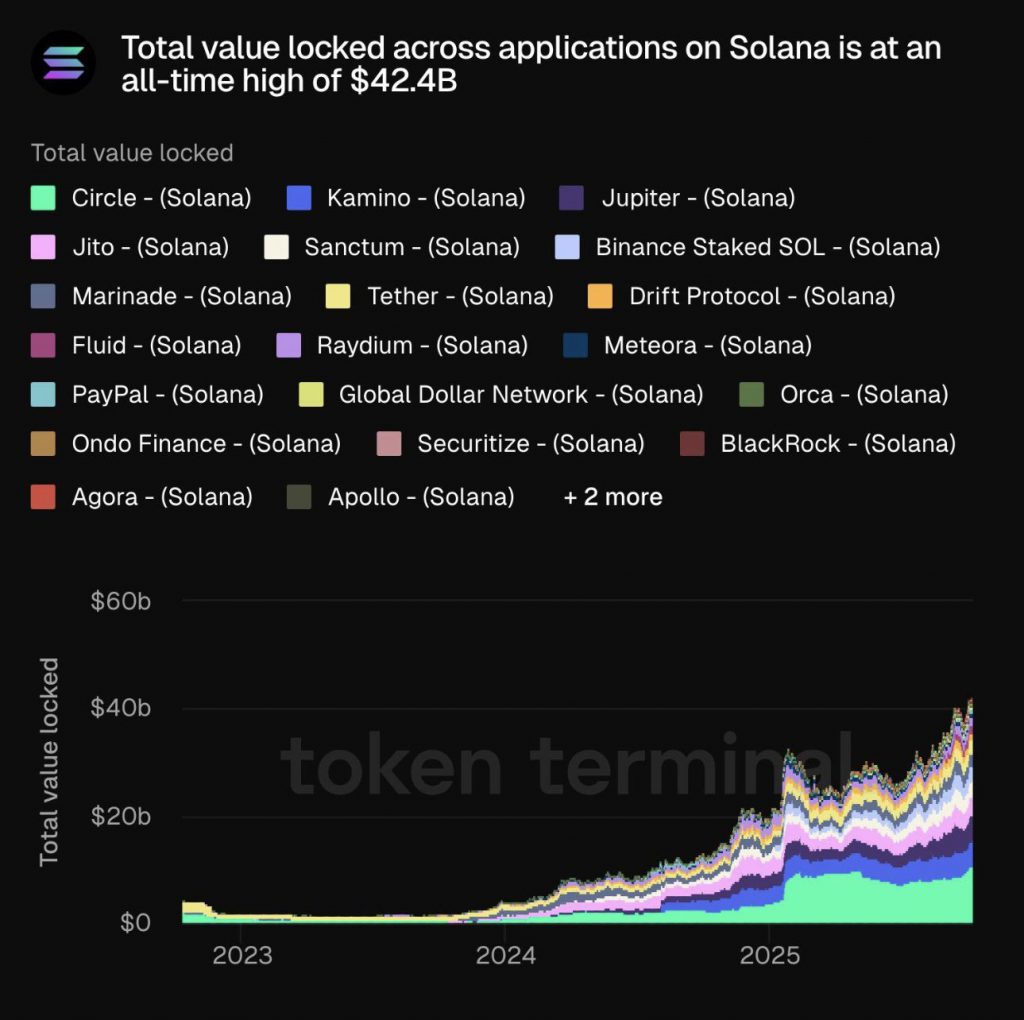The image size is (1024, 1020).
Task: Click the Fluid legend swatch
Action: pos(43,346)
